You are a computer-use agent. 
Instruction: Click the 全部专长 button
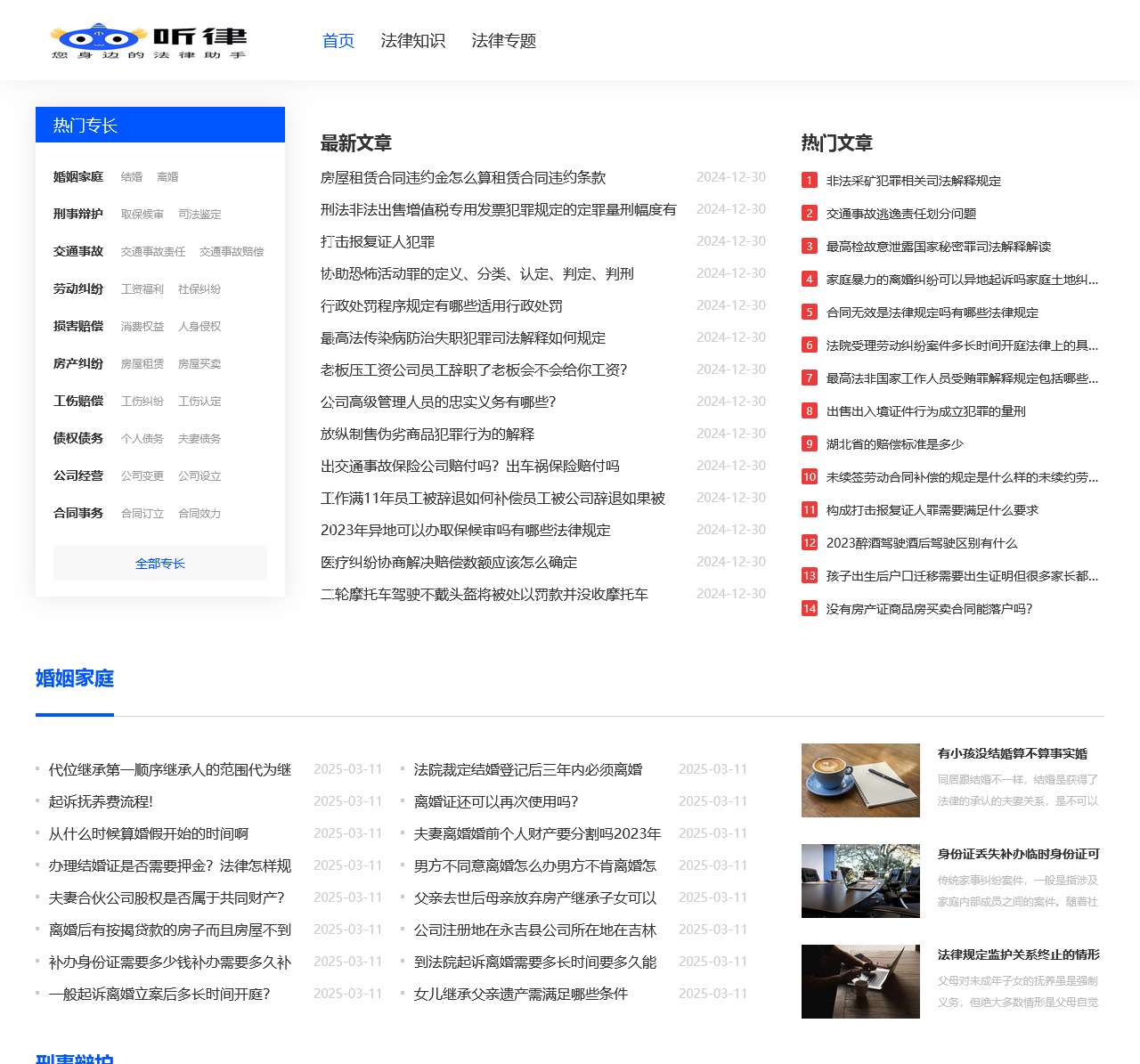click(160, 563)
